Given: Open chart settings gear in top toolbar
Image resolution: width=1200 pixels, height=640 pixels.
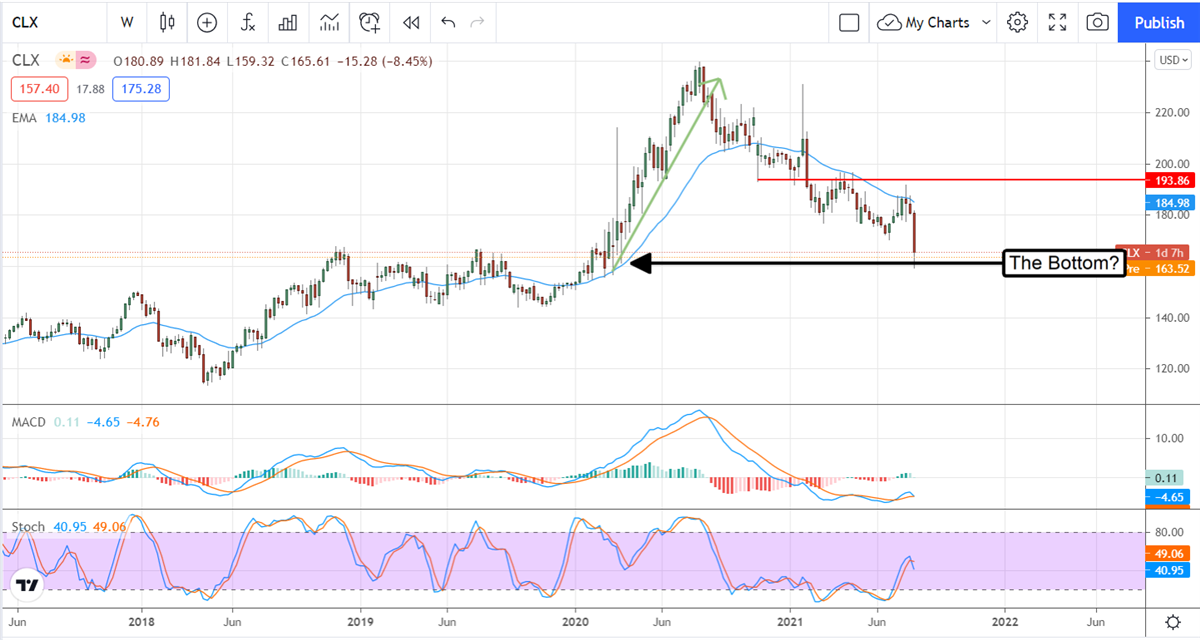Looking at the screenshot, I should 1018,22.
